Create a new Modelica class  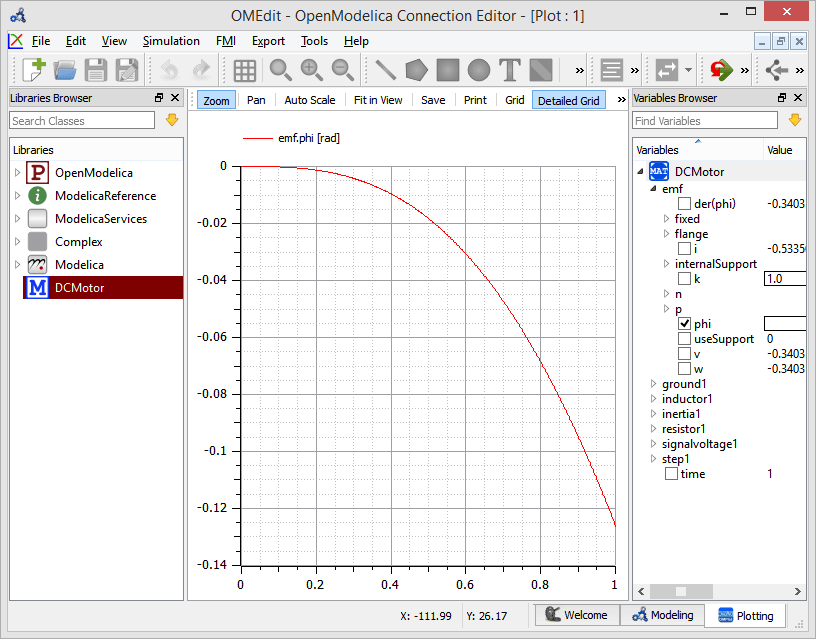[33, 70]
